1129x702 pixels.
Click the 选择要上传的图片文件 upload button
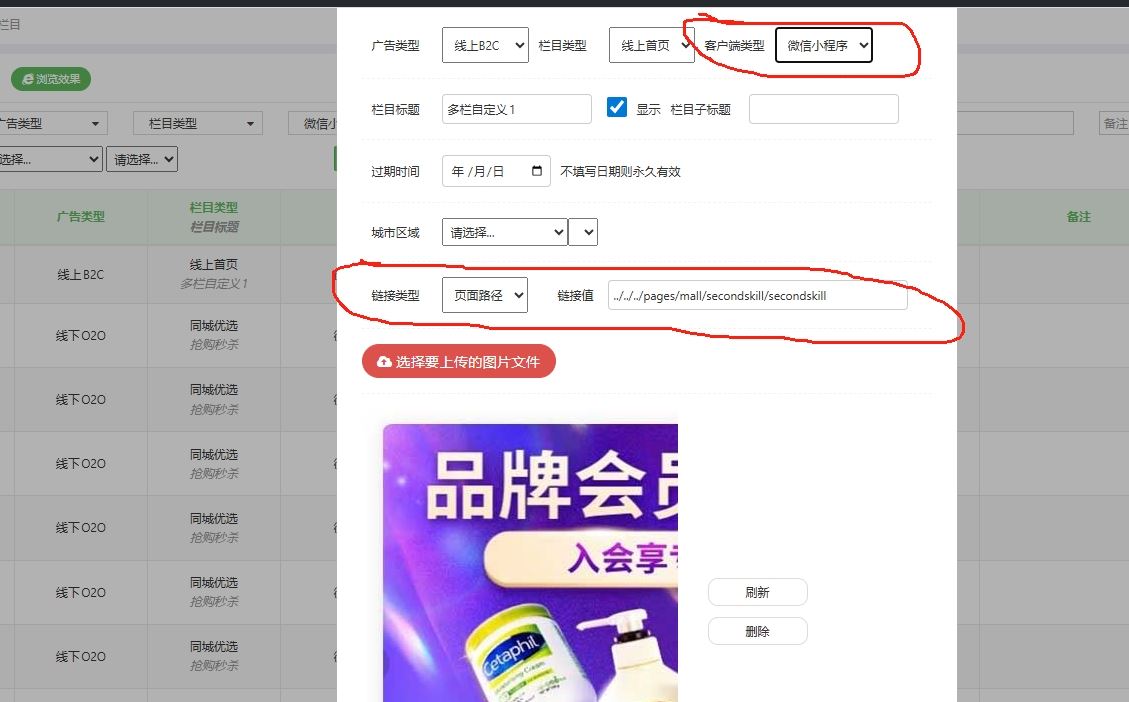coord(459,362)
